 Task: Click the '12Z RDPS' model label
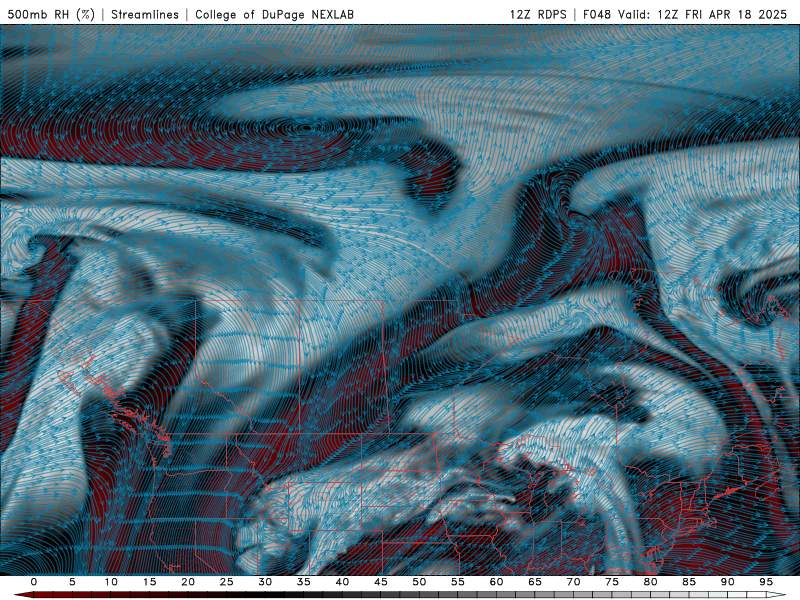coord(538,14)
